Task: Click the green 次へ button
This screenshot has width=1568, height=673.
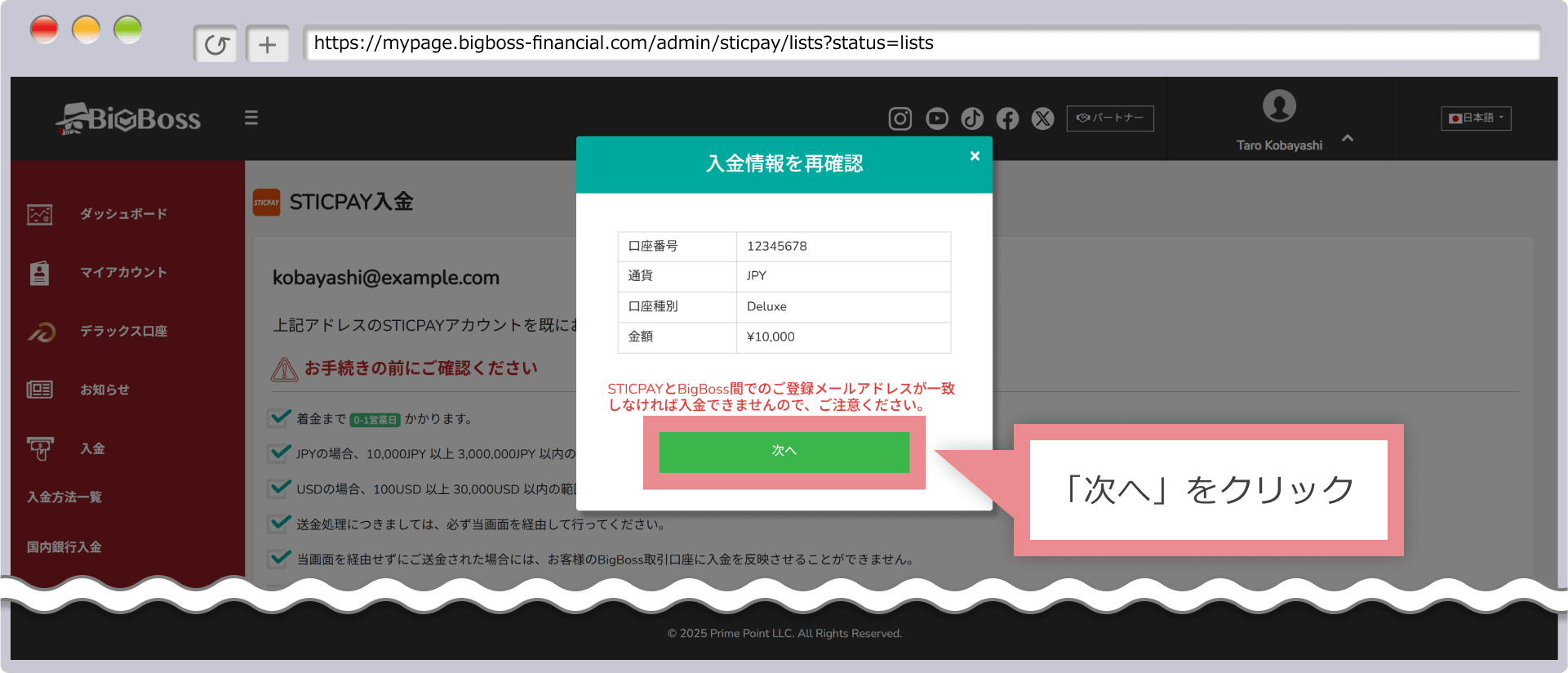Action: tap(784, 452)
